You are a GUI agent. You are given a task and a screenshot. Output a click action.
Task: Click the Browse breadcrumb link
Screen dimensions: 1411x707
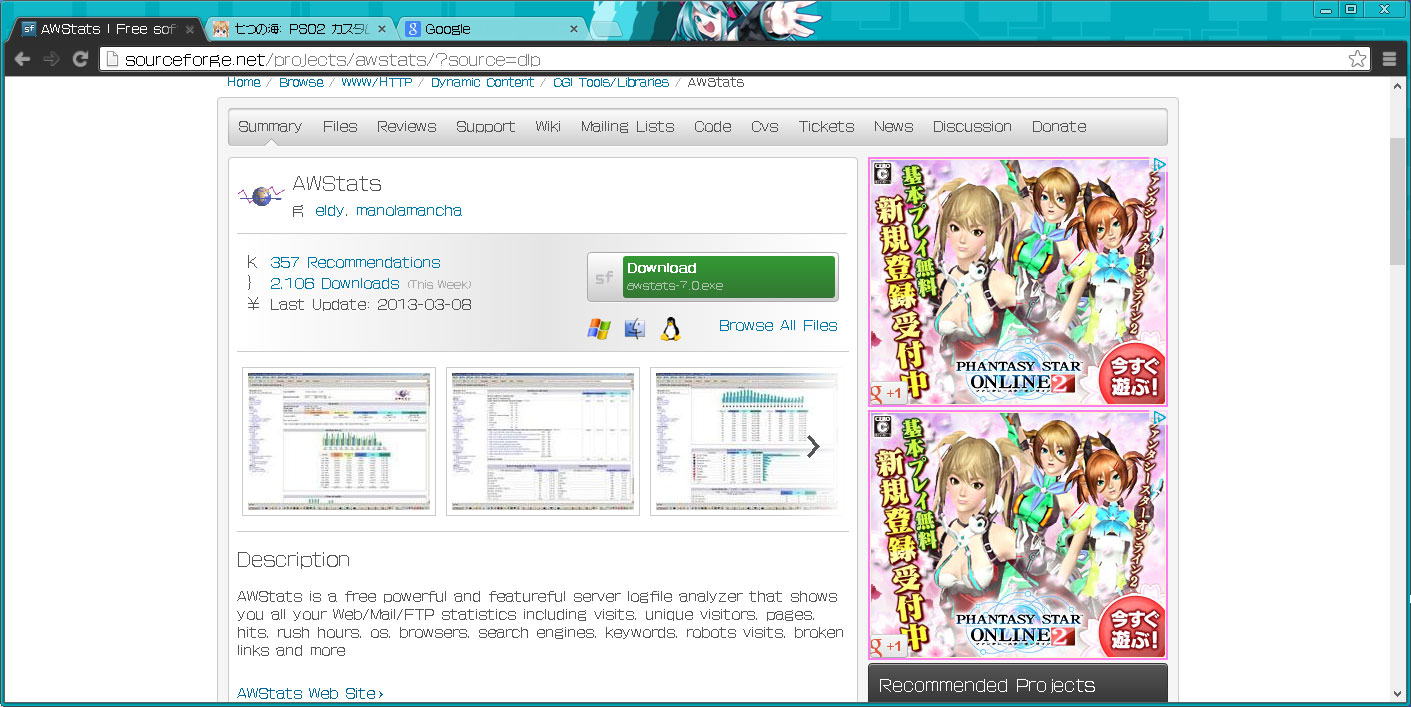301,82
